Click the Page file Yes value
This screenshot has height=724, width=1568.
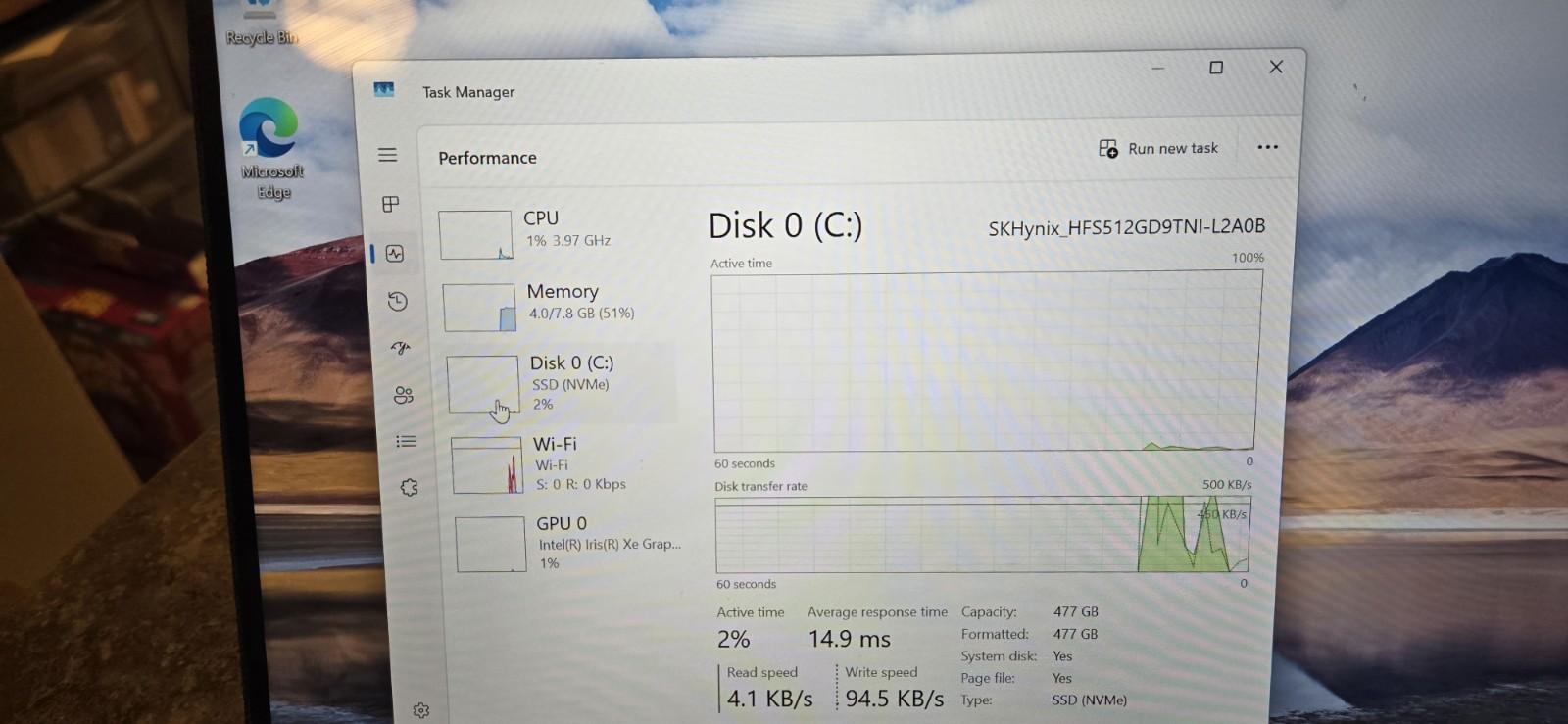1062,678
